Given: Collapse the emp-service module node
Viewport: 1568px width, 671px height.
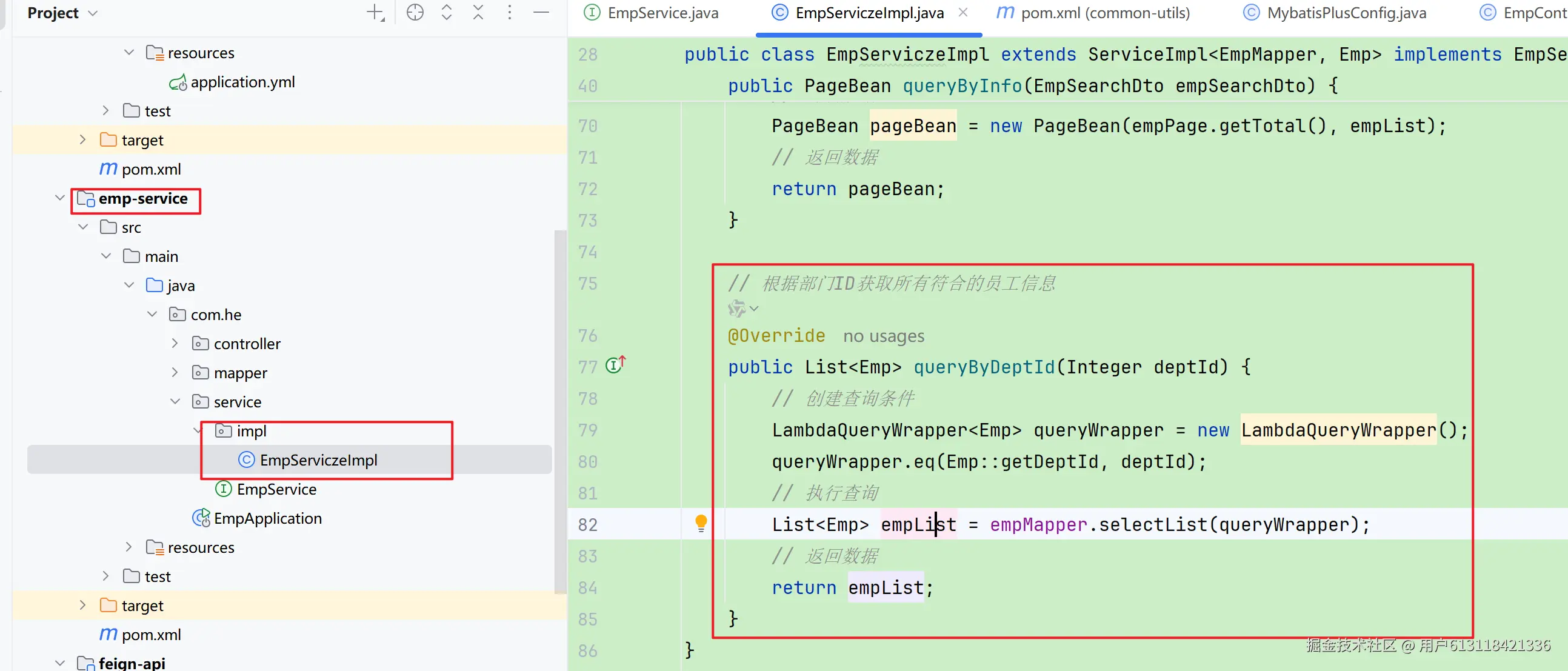Looking at the screenshot, I should pos(59,198).
